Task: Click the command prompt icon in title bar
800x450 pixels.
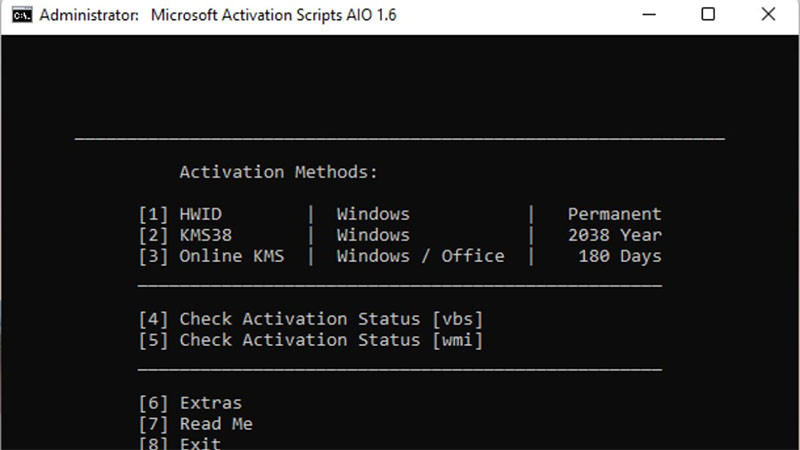Action: pos(22,15)
